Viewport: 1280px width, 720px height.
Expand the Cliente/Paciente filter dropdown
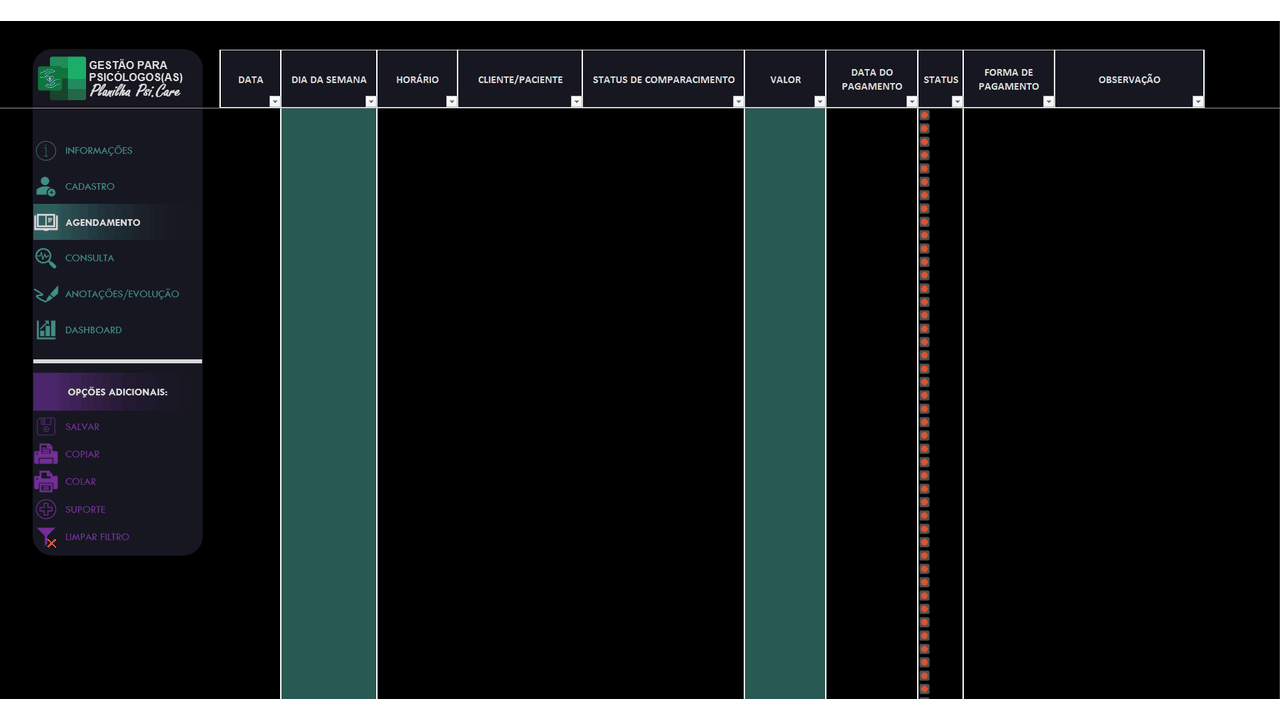coord(576,102)
